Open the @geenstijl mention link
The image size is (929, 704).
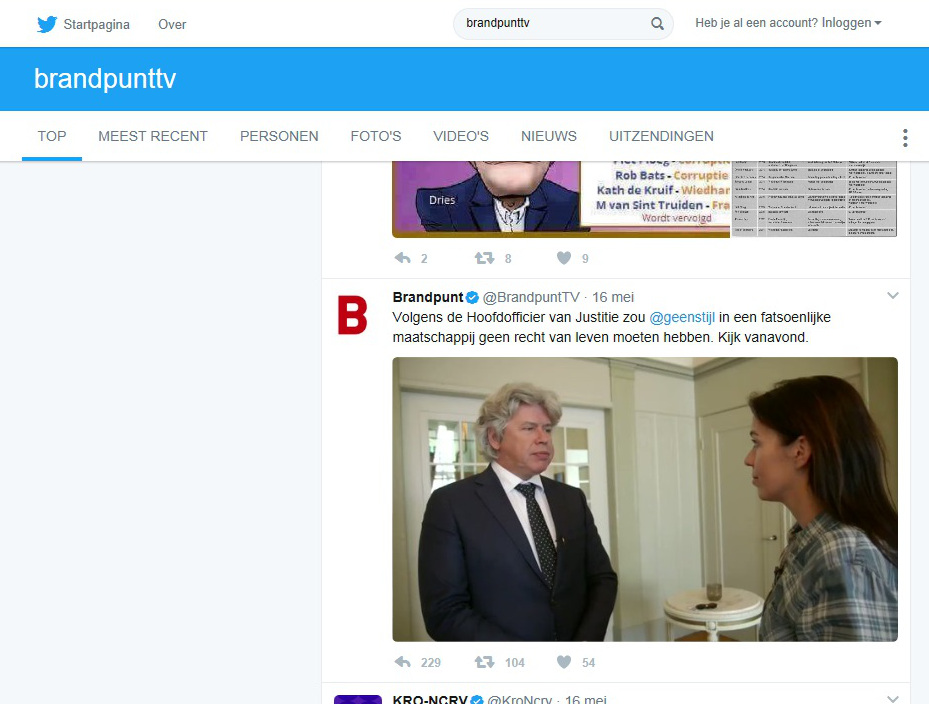(x=682, y=318)
